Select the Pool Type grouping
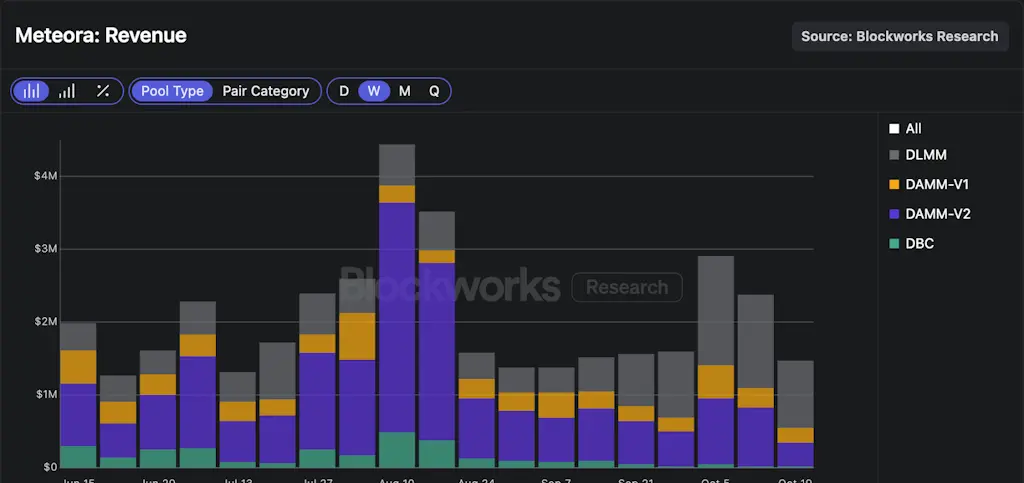The height and width of the screenshot is (483, 1024). click(x=172, y=91)
